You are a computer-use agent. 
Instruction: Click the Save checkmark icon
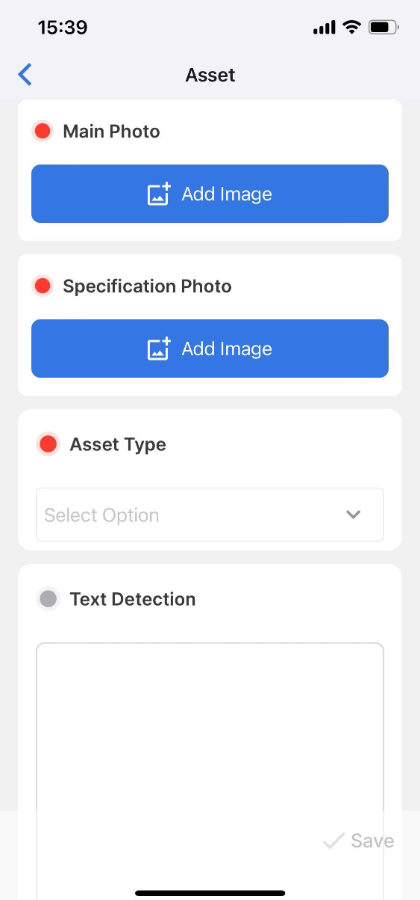[x=333, y=841]
